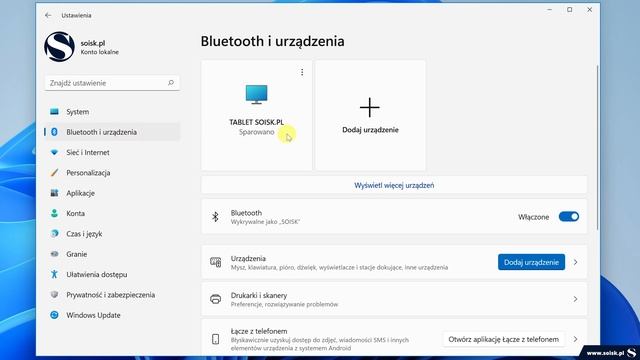Click the Czas i język globe icon
This screenshot has width=640, height=360.
coord(54,233)
